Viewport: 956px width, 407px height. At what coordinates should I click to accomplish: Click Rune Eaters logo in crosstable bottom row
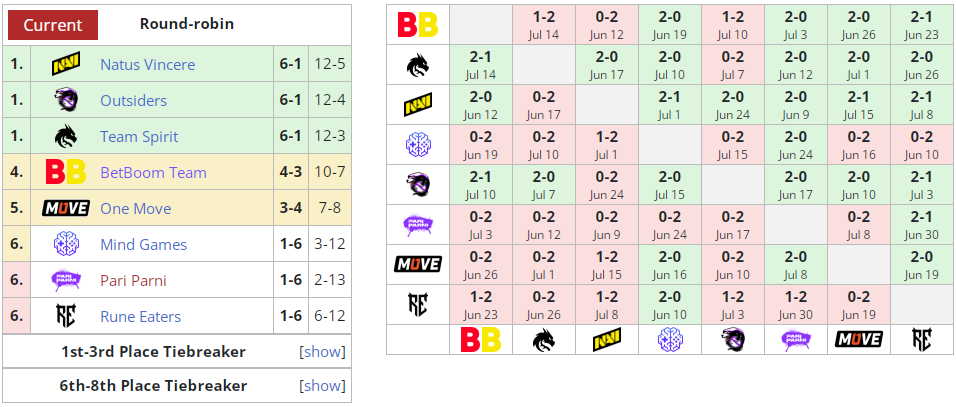(921, 339)
